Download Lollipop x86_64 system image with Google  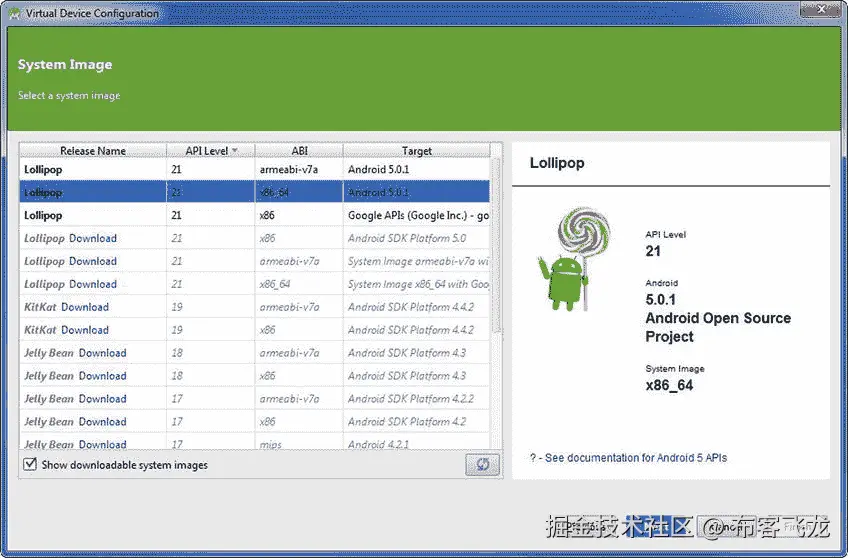coord(92,284)
